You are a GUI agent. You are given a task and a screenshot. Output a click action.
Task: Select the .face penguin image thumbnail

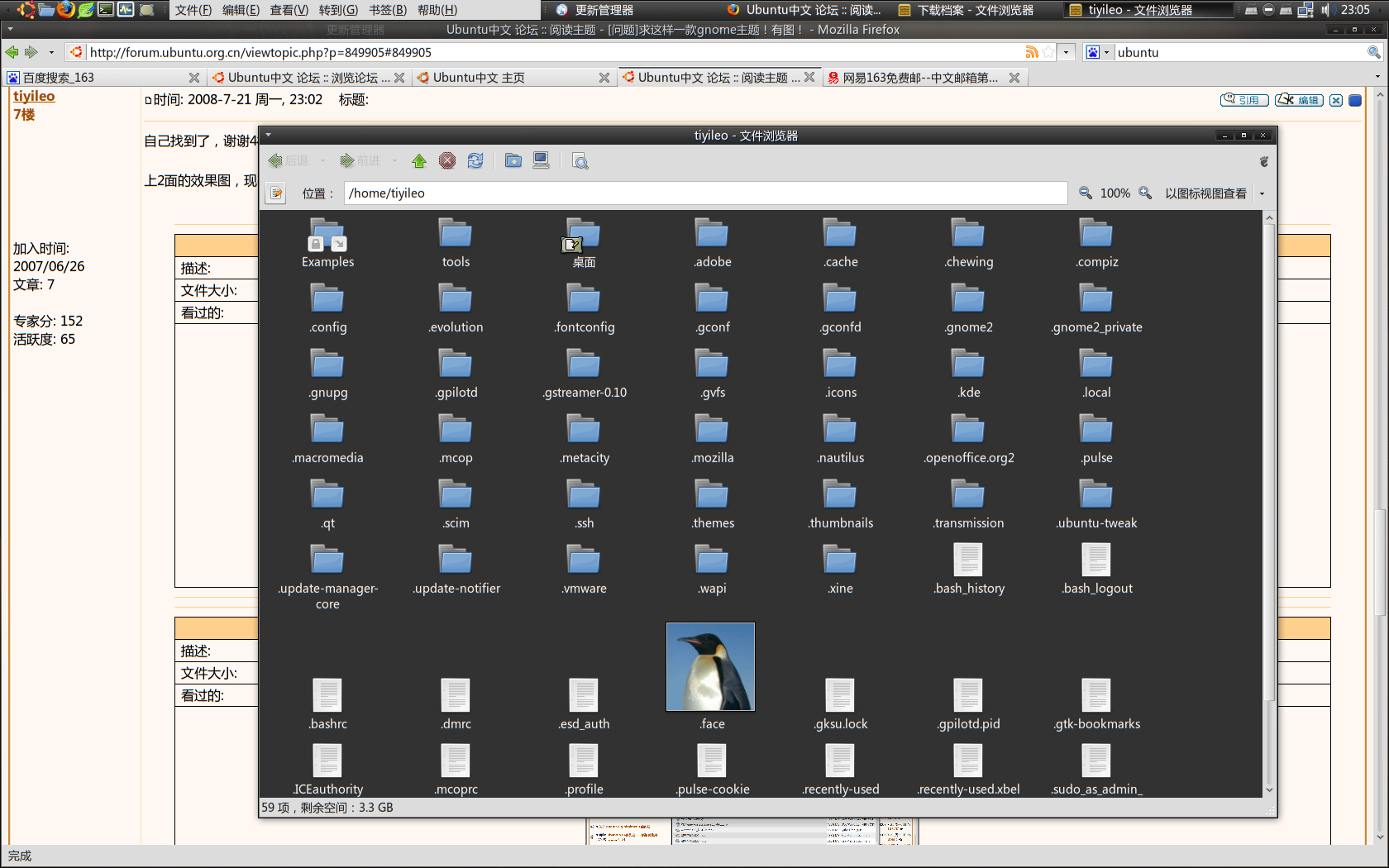coord(711,667)
